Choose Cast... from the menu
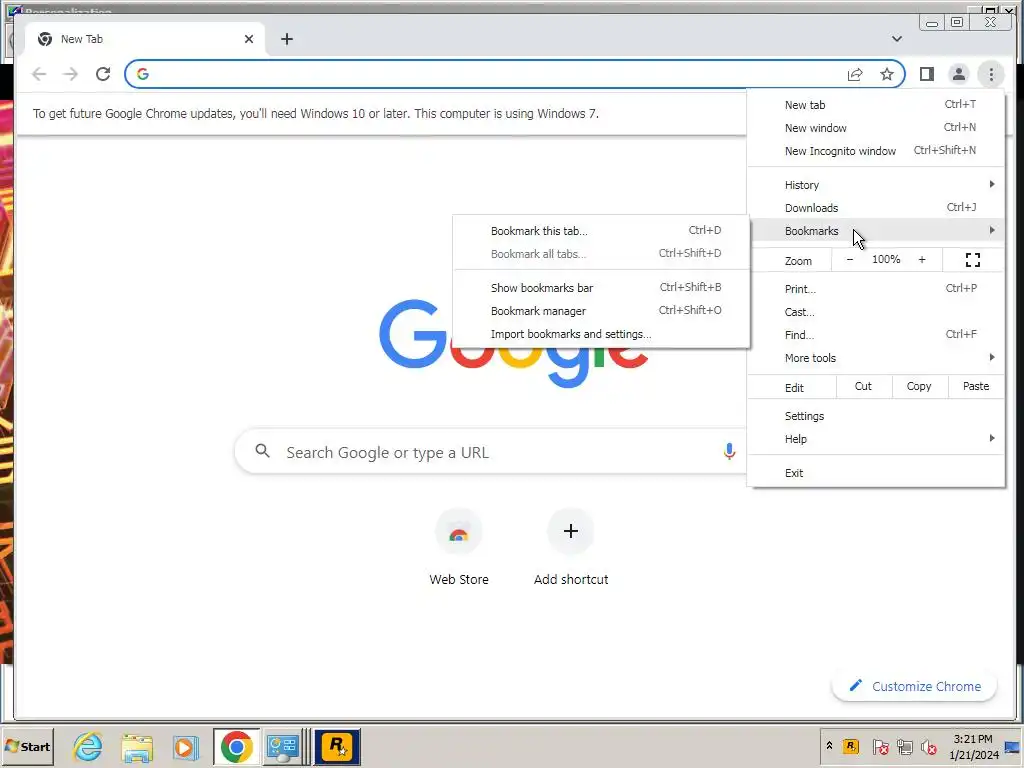Screen dimensions: 1024x768 click(876, 312)
